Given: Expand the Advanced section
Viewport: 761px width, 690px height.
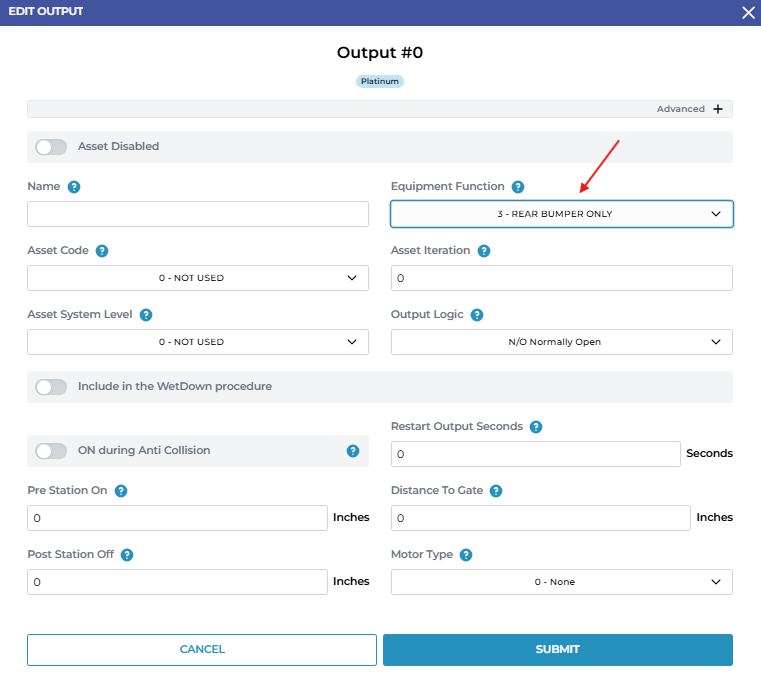Looking at the screenshot, I should tap(717, 109).
